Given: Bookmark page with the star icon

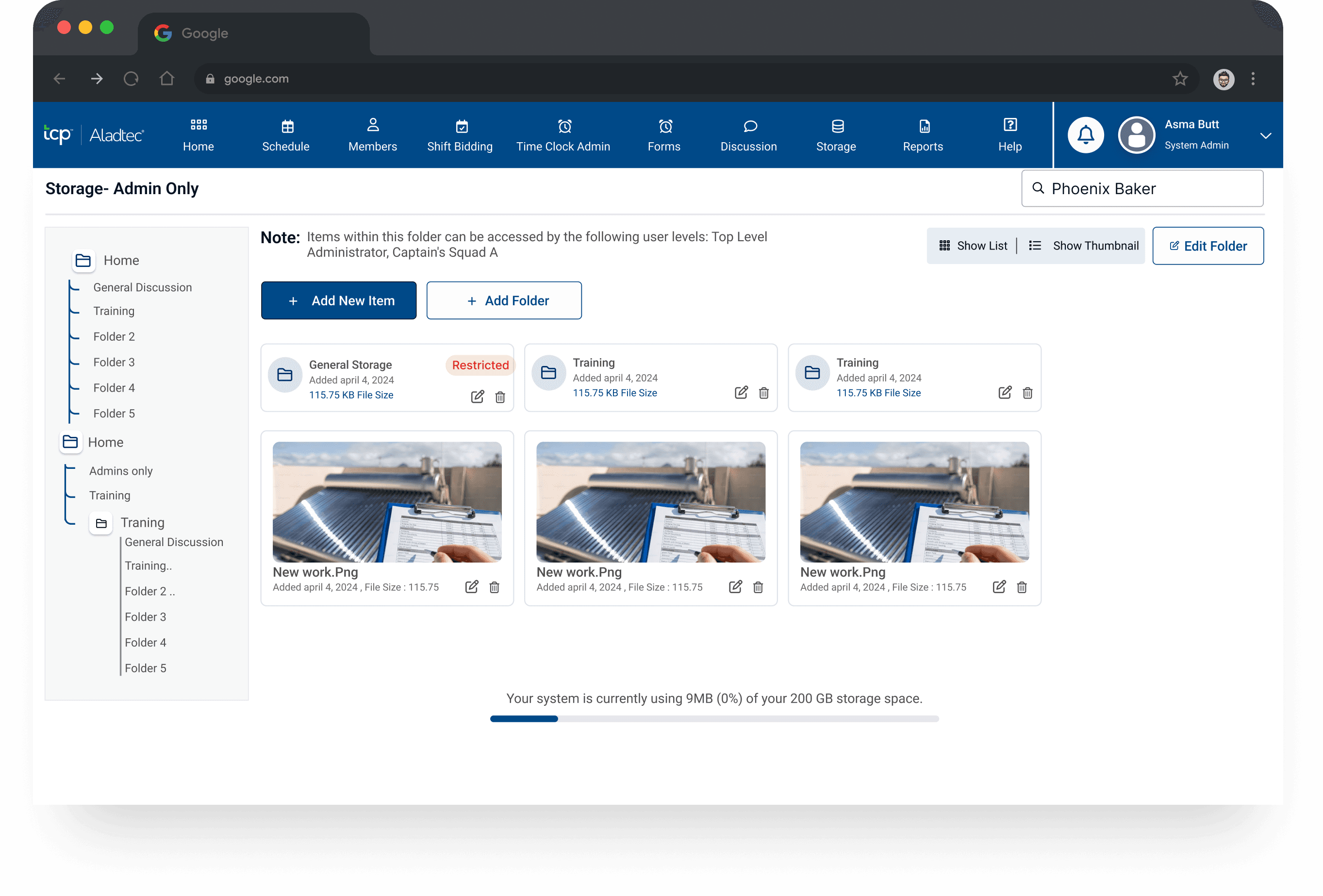Looking at the screenshot, I should 1179,79.
